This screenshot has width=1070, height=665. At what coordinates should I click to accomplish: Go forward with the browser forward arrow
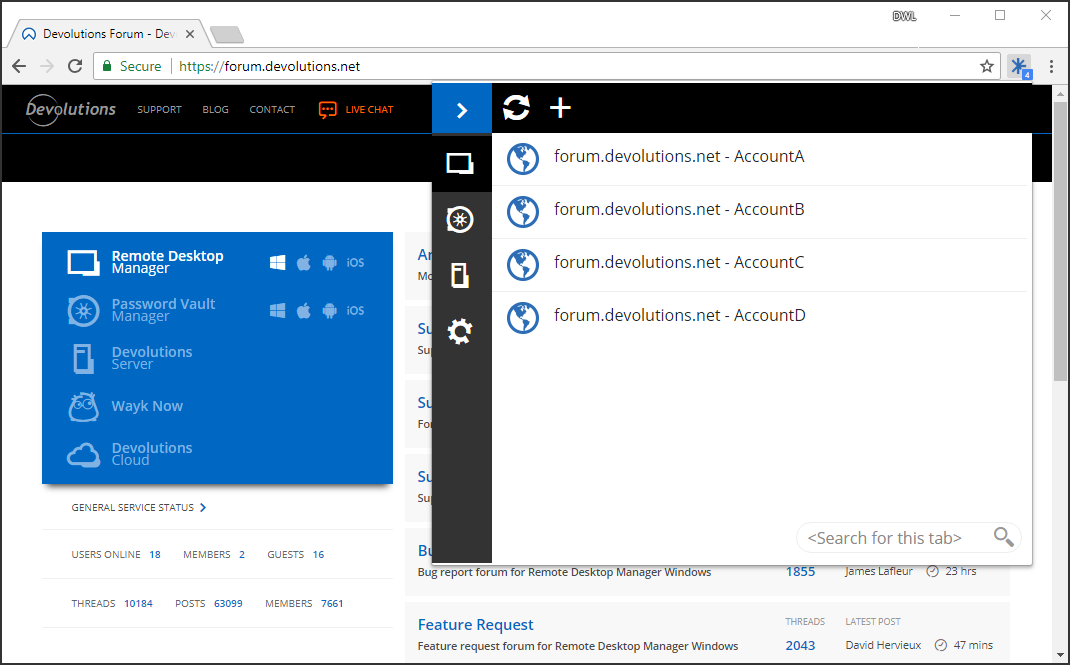tap(47, 66)
